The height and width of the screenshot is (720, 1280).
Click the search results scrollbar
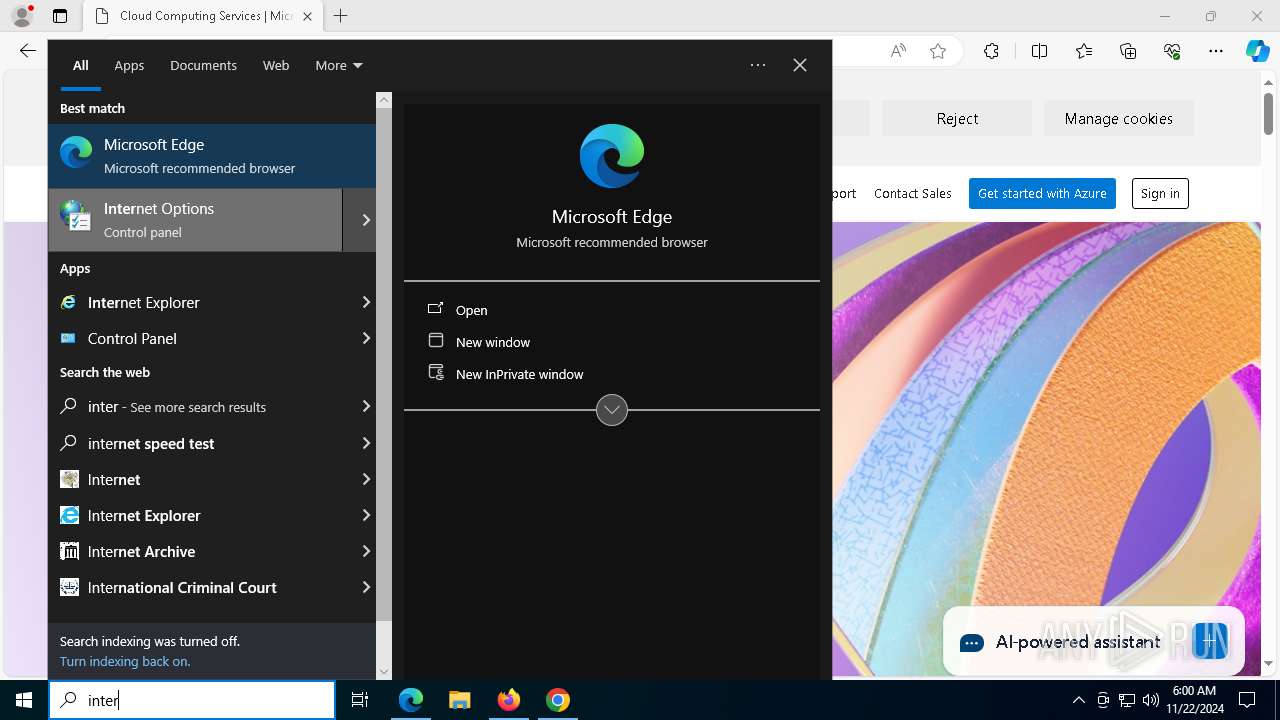coord(384,365)
